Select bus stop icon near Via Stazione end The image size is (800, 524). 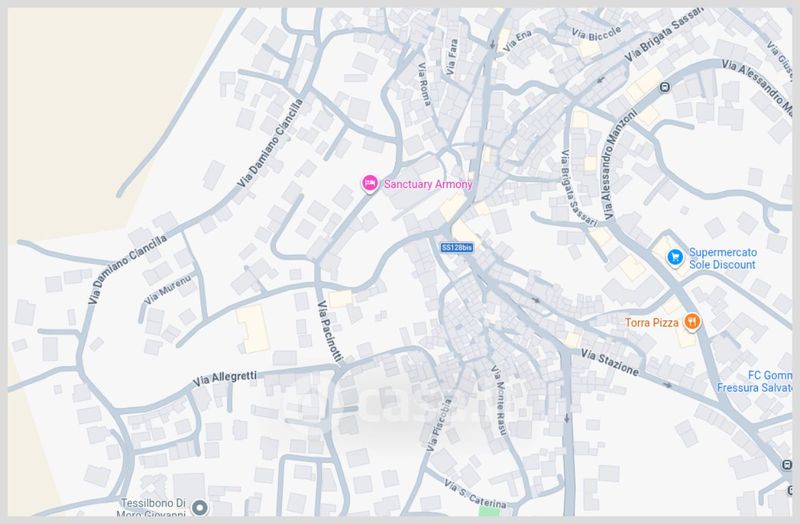(x=786, y=465)
